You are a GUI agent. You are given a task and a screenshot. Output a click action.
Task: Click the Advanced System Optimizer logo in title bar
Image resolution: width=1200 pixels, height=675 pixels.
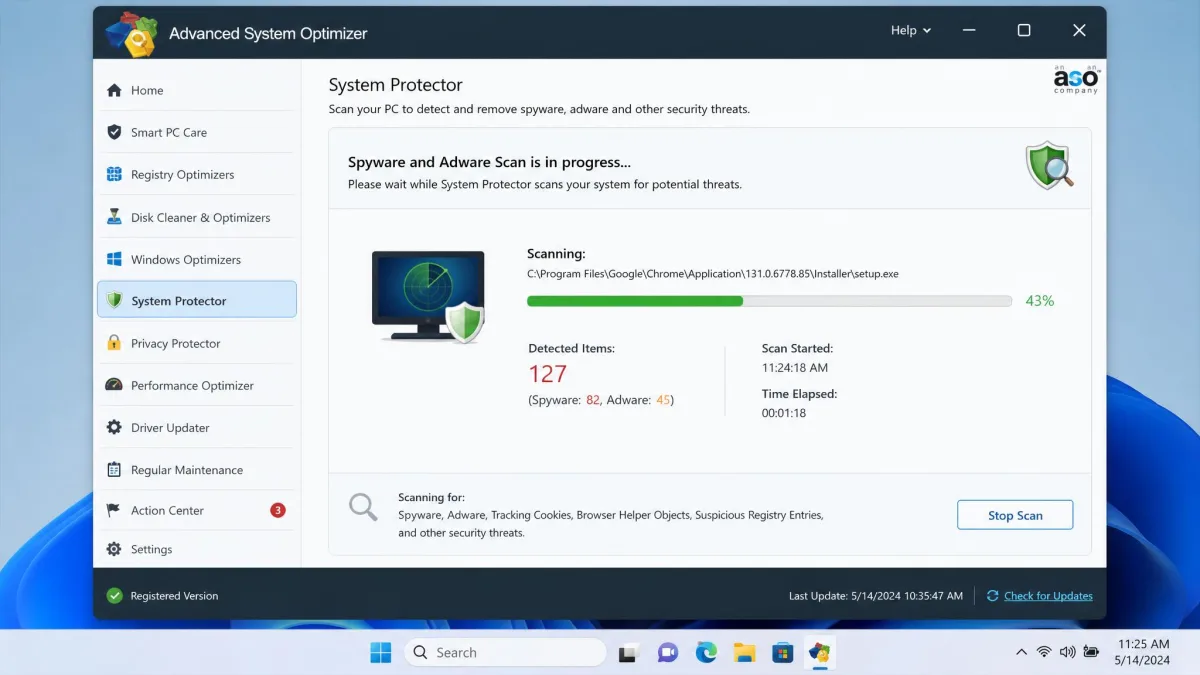point(131,33)
